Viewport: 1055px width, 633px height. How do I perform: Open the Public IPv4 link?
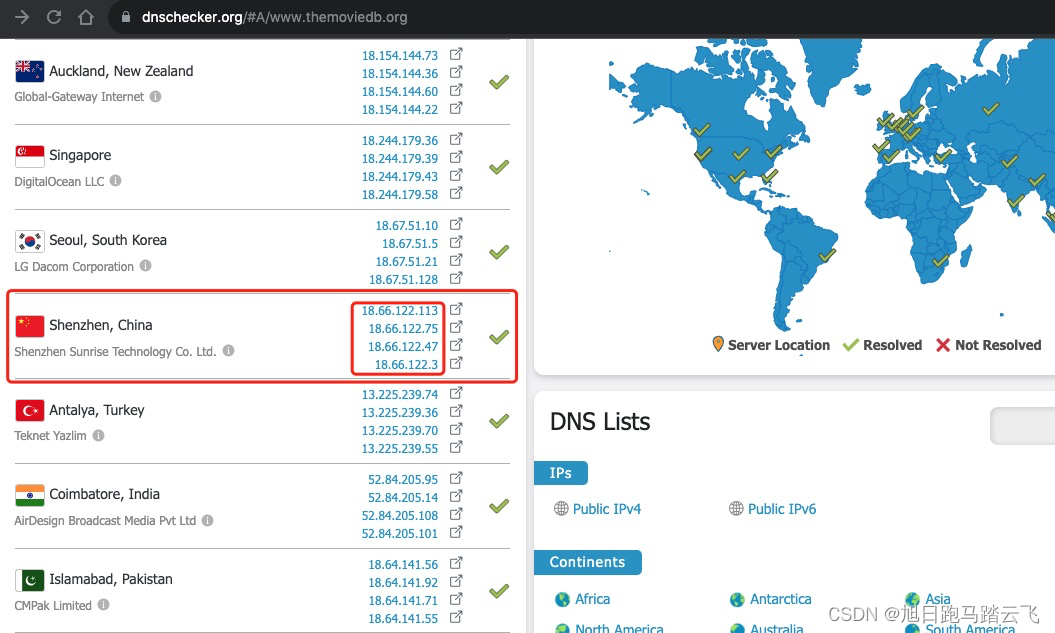[607, 509]
